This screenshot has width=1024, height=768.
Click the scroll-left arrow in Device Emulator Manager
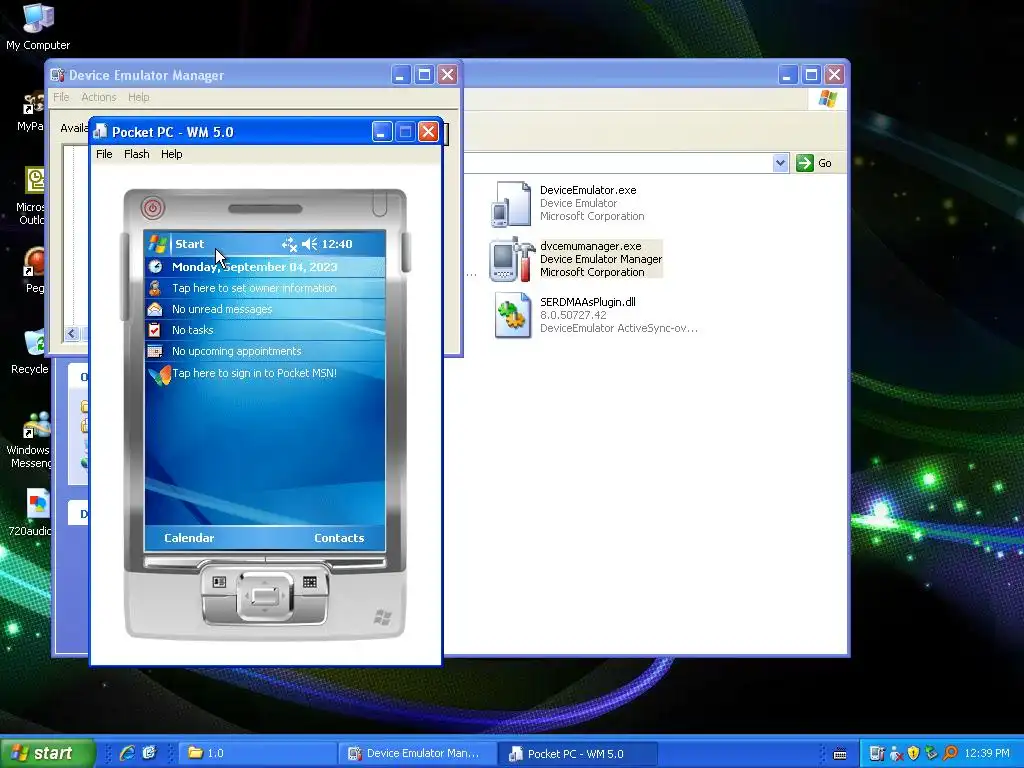click(72, 334)
